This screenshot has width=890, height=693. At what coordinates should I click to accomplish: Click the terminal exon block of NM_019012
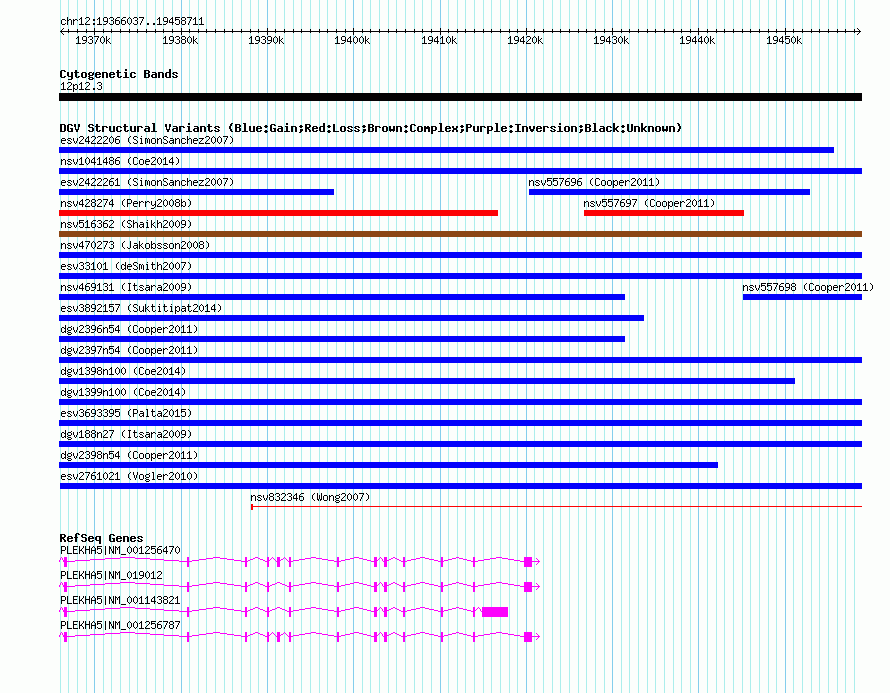pos(528,586)
